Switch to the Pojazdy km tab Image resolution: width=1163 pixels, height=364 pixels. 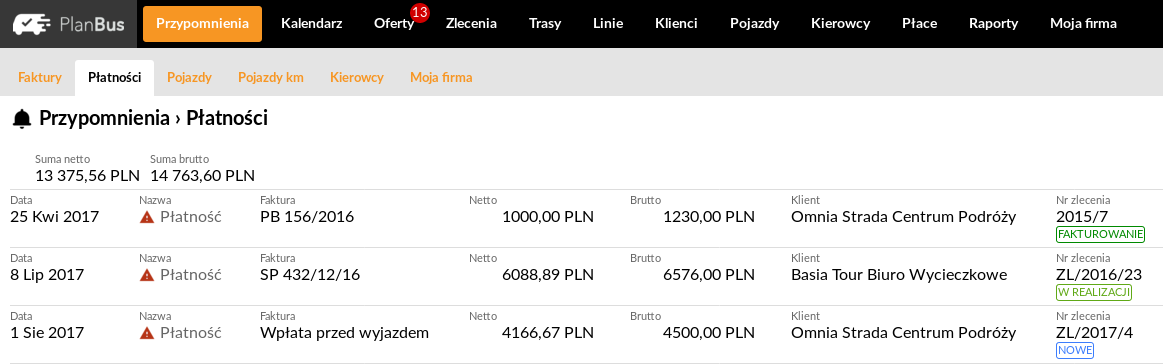pos(271,77)
